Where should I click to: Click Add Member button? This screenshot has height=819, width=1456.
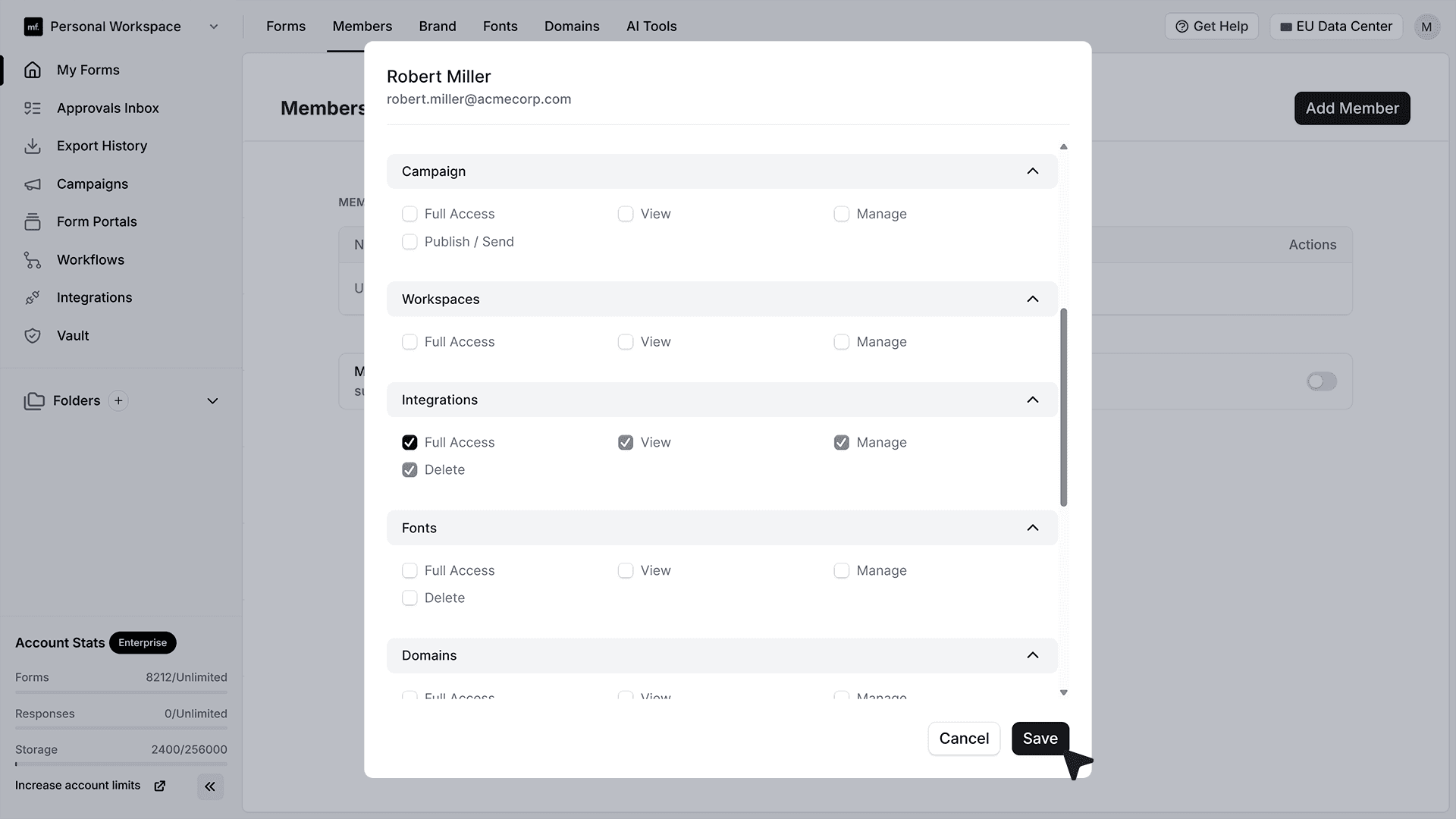[x=1352, y=108]
